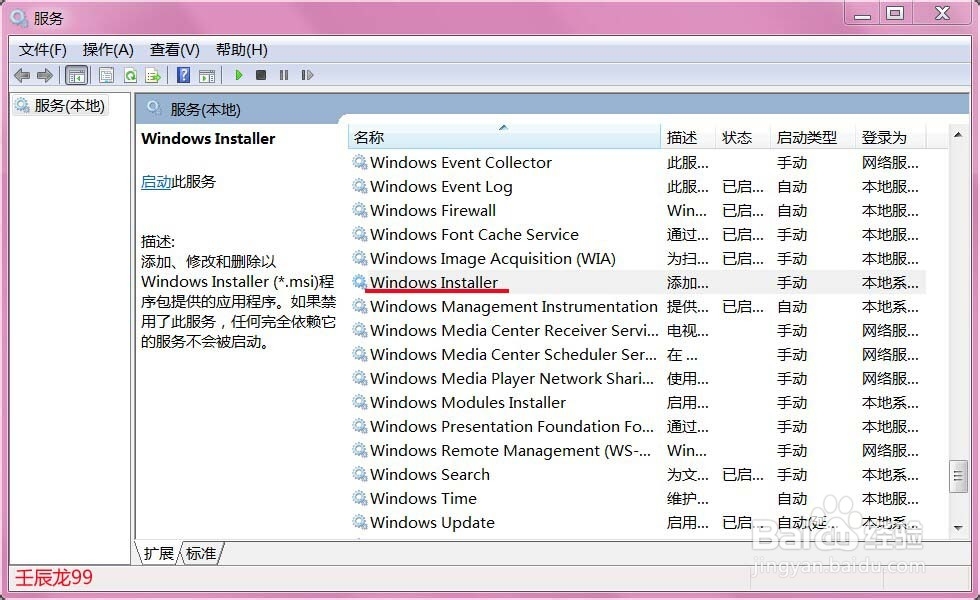
Task: Click the scrollbar down arrow of services list
Action: [958, 528]
